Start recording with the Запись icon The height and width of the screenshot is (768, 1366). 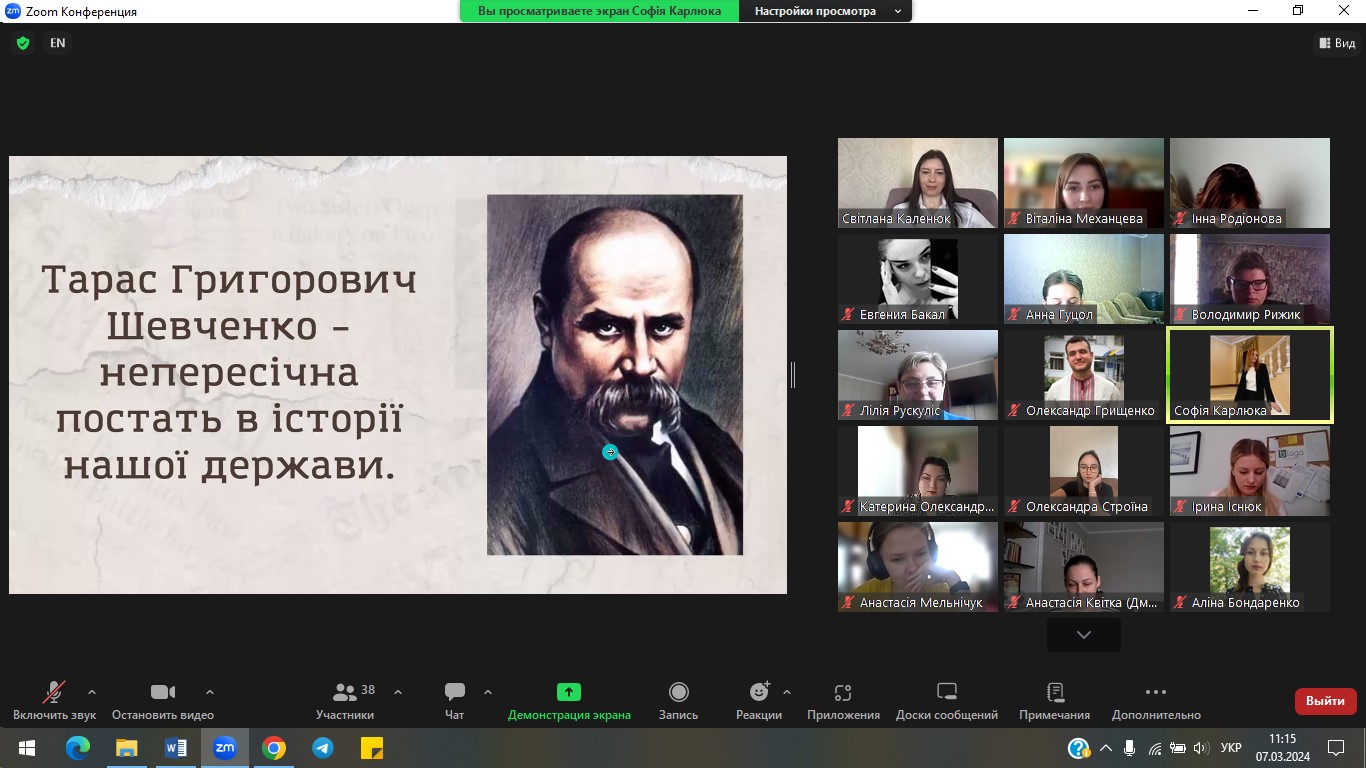[678, 692]
